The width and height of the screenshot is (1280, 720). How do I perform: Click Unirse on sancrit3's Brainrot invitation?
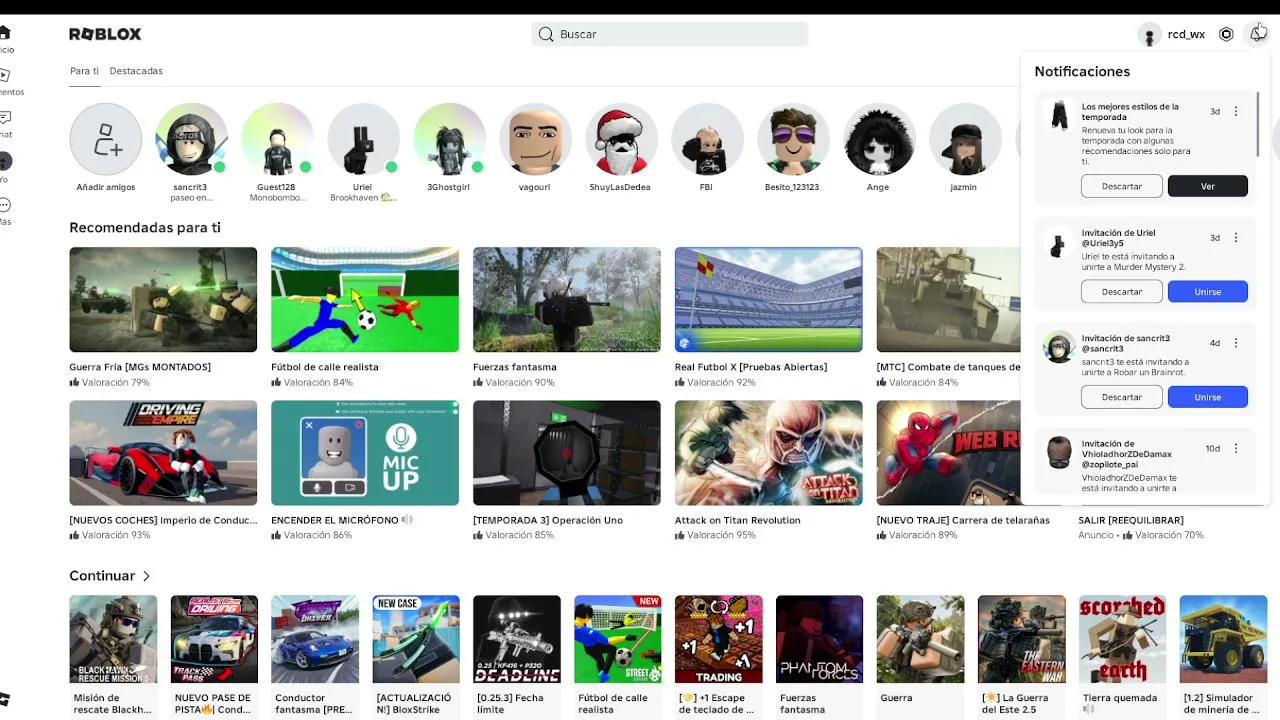click(x=1208, y=397)
